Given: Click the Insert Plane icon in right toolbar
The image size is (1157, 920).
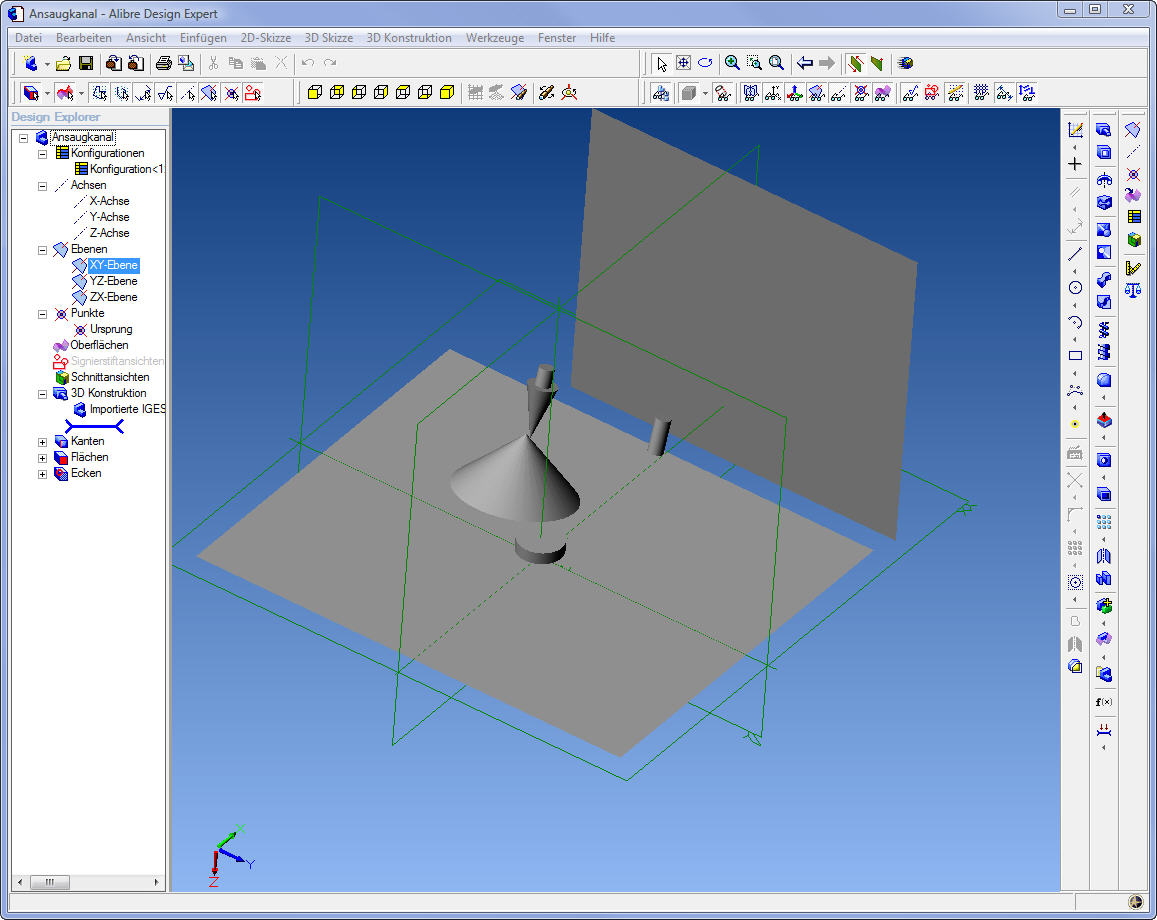Looking at the screenshot, I should click(x=1133, y=130).
